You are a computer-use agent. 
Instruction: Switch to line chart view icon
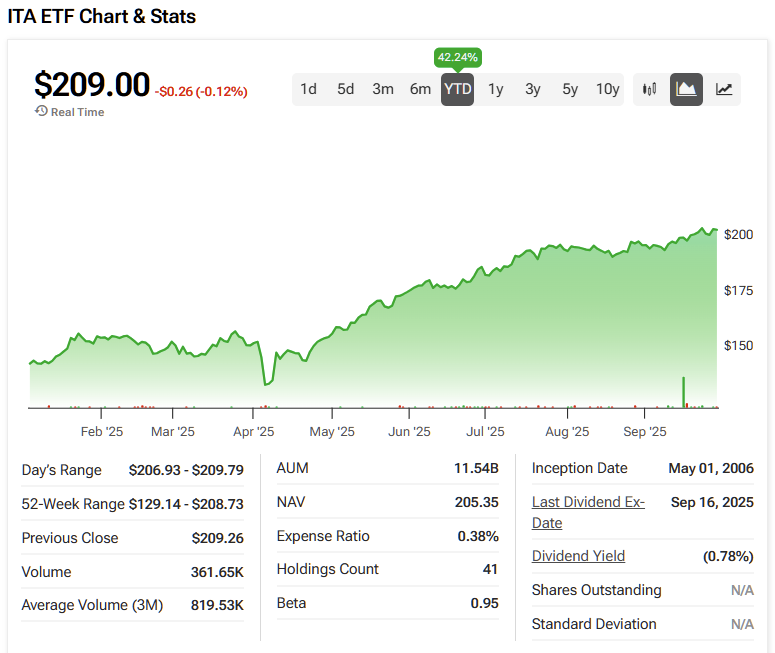click(x=724, y=89)
